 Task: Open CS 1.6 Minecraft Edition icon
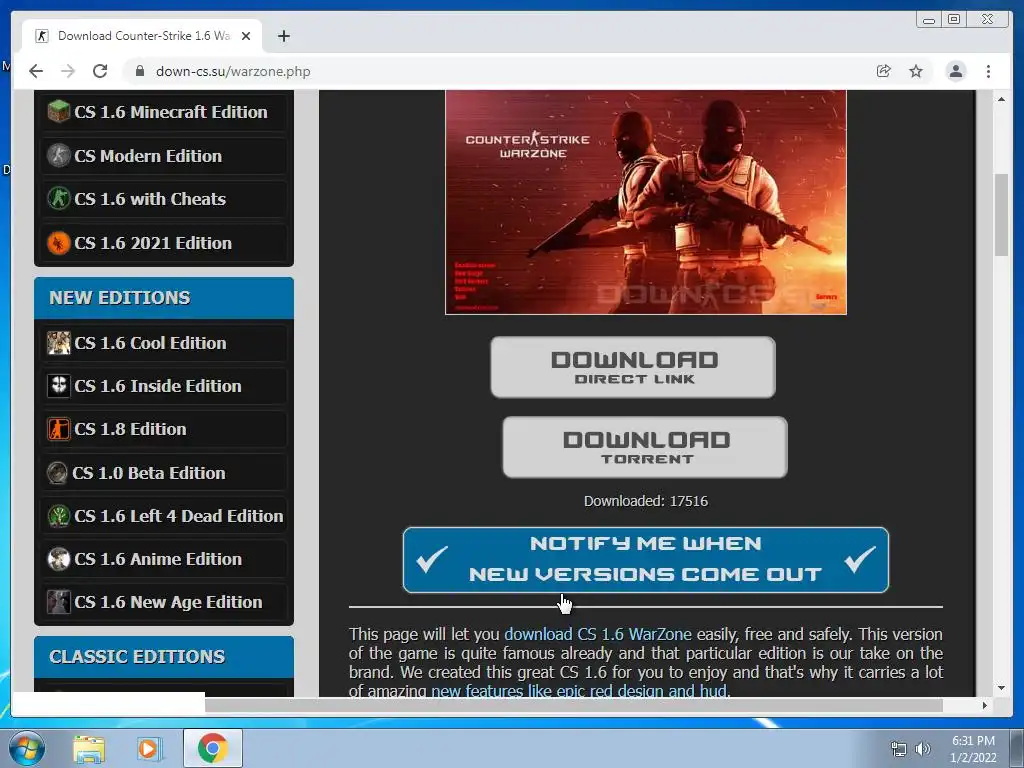(59, 112)
